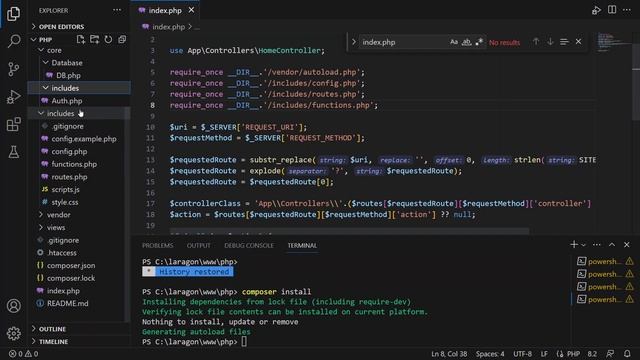This screenshot has height=360, width=640.
Task: Open the Manage gear settings icon
Action: tap(13, 333)
